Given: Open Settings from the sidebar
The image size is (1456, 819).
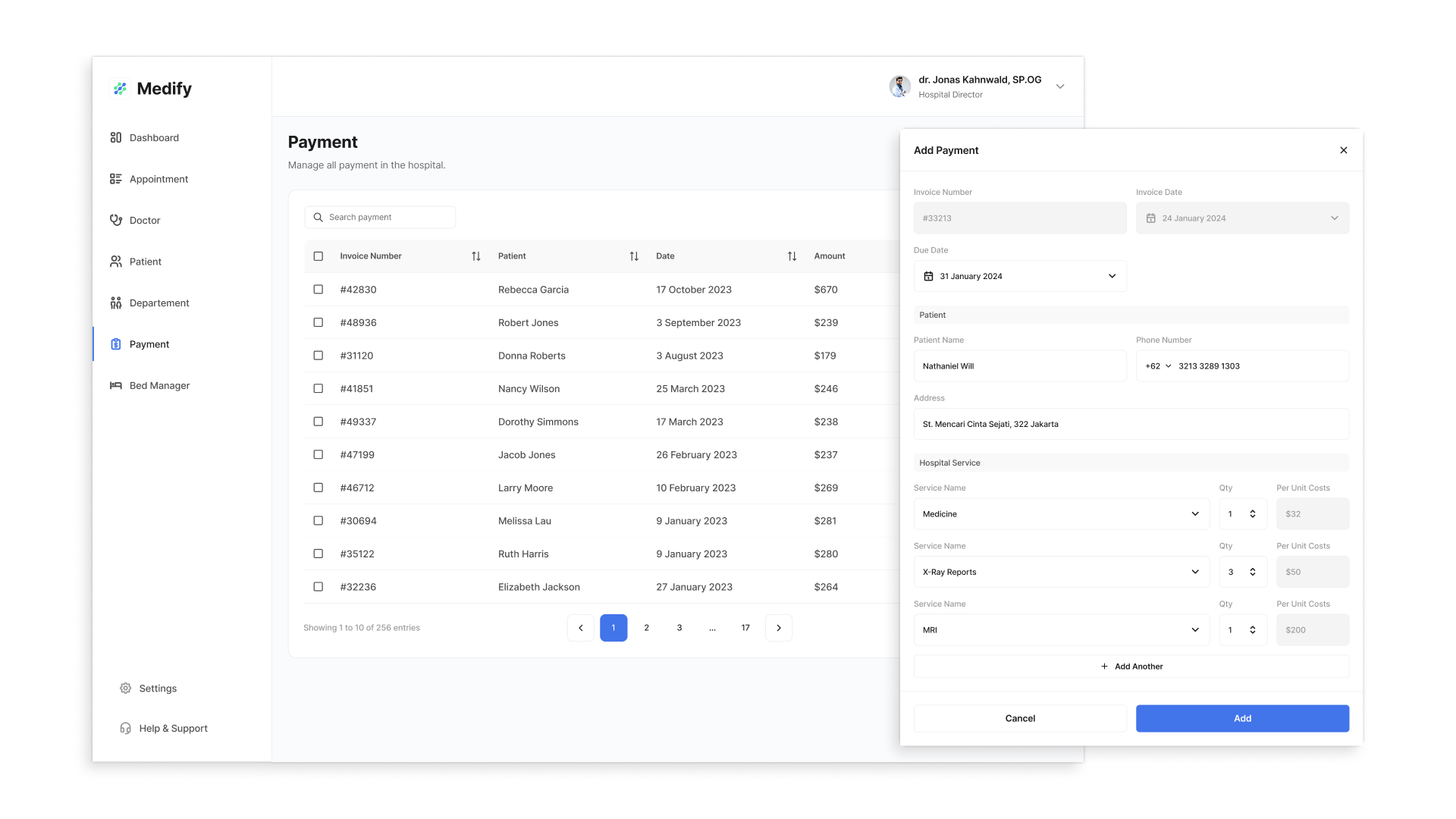Looking at the screenshot, I should 158,689.
